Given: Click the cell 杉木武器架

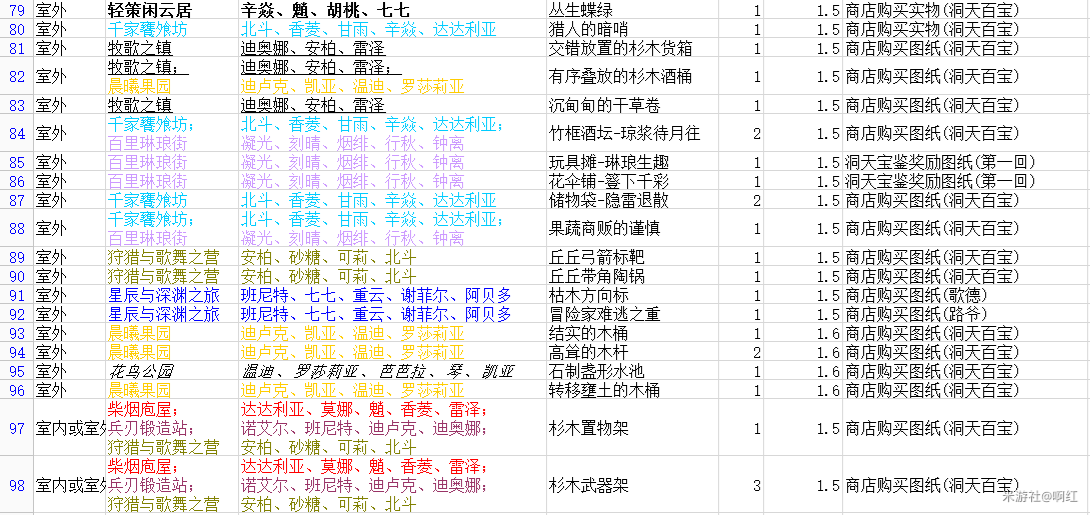Looking at the screenshot, I should 631,485.
